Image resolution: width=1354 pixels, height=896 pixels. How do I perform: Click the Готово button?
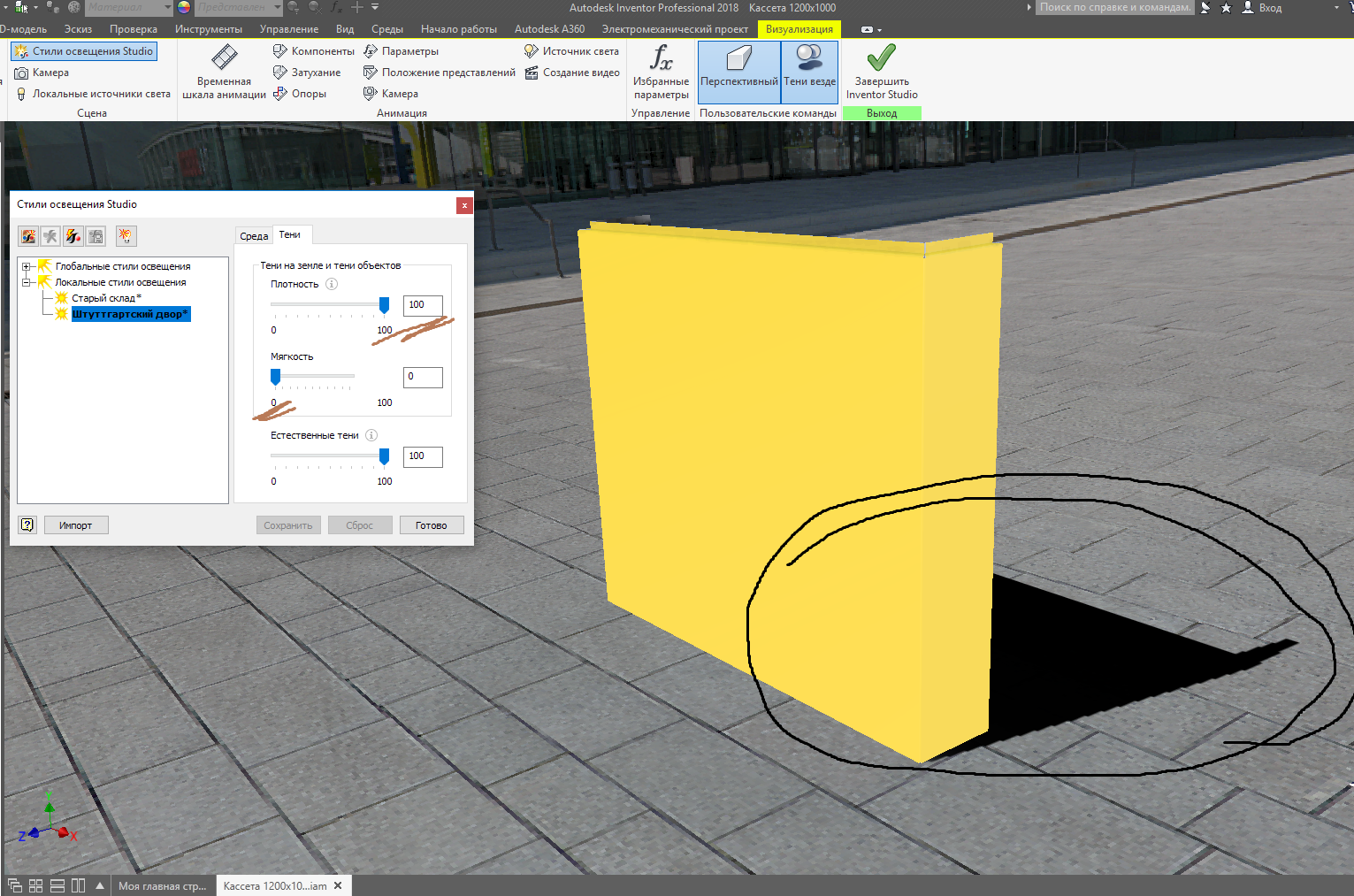point(432,525)
